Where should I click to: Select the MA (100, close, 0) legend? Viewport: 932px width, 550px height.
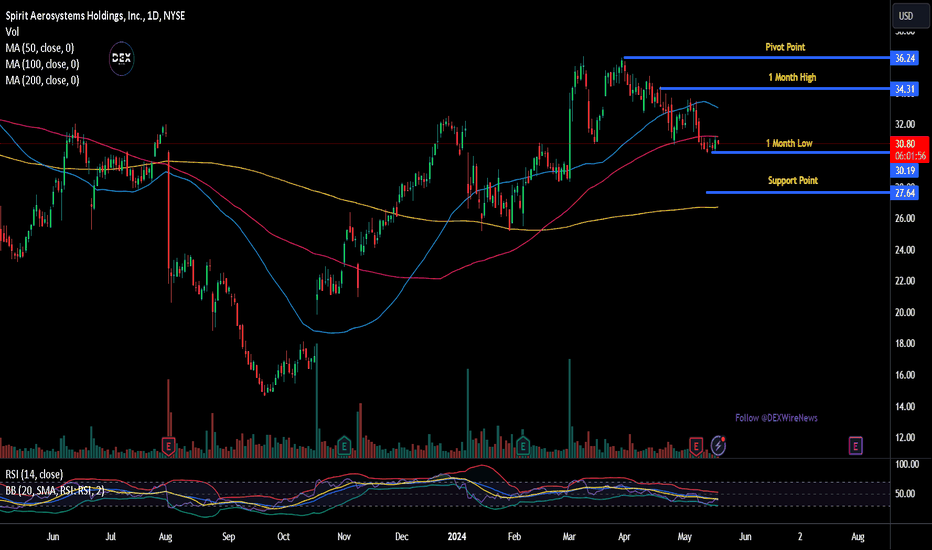click(42, 64)
